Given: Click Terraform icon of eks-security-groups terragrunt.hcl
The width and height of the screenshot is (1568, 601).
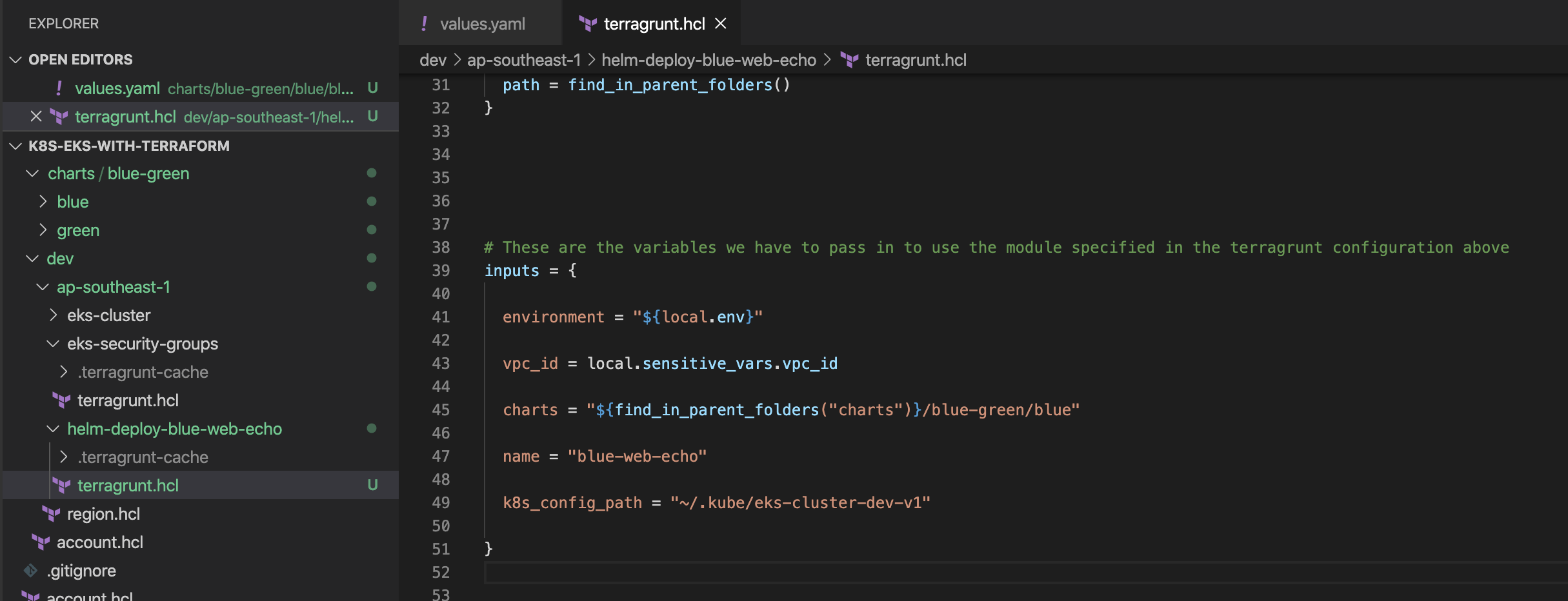Looking at the screenshot, I should tap(61, 400).
